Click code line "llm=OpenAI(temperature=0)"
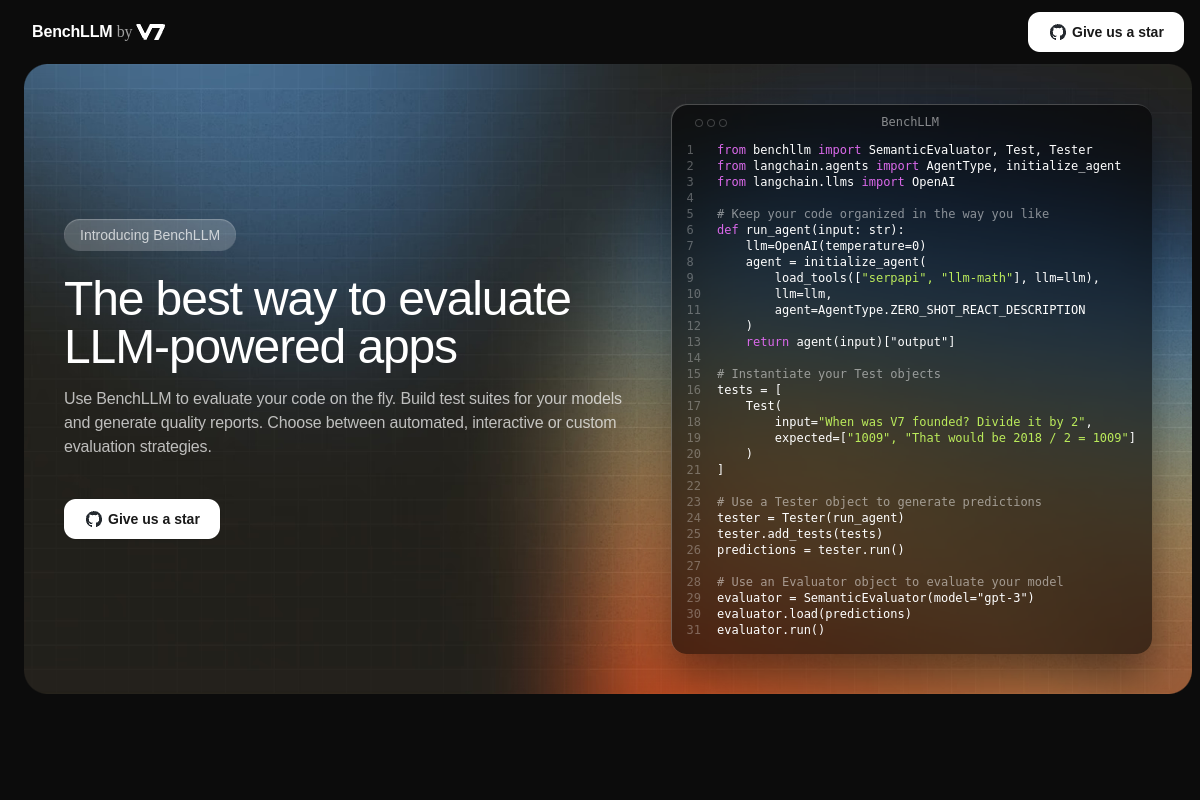The image size is (1200, 800). pyautogui.click(x=836, y=246)
